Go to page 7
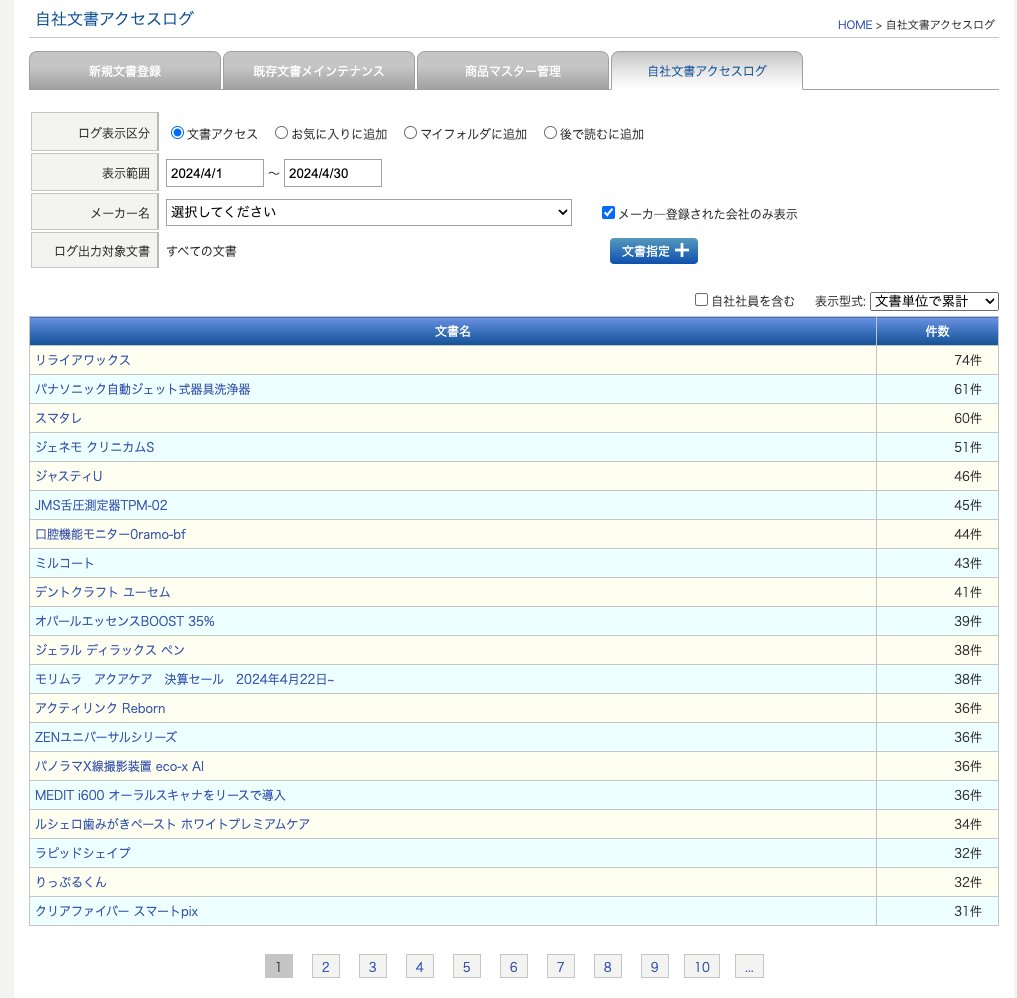1017x998 pixels. 560,966
